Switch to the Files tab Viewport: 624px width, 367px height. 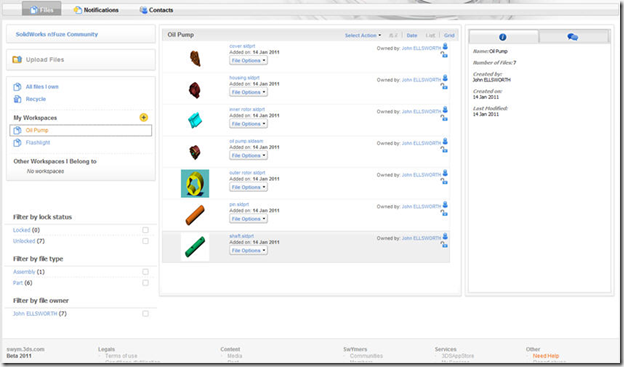[x=42, y=10]
